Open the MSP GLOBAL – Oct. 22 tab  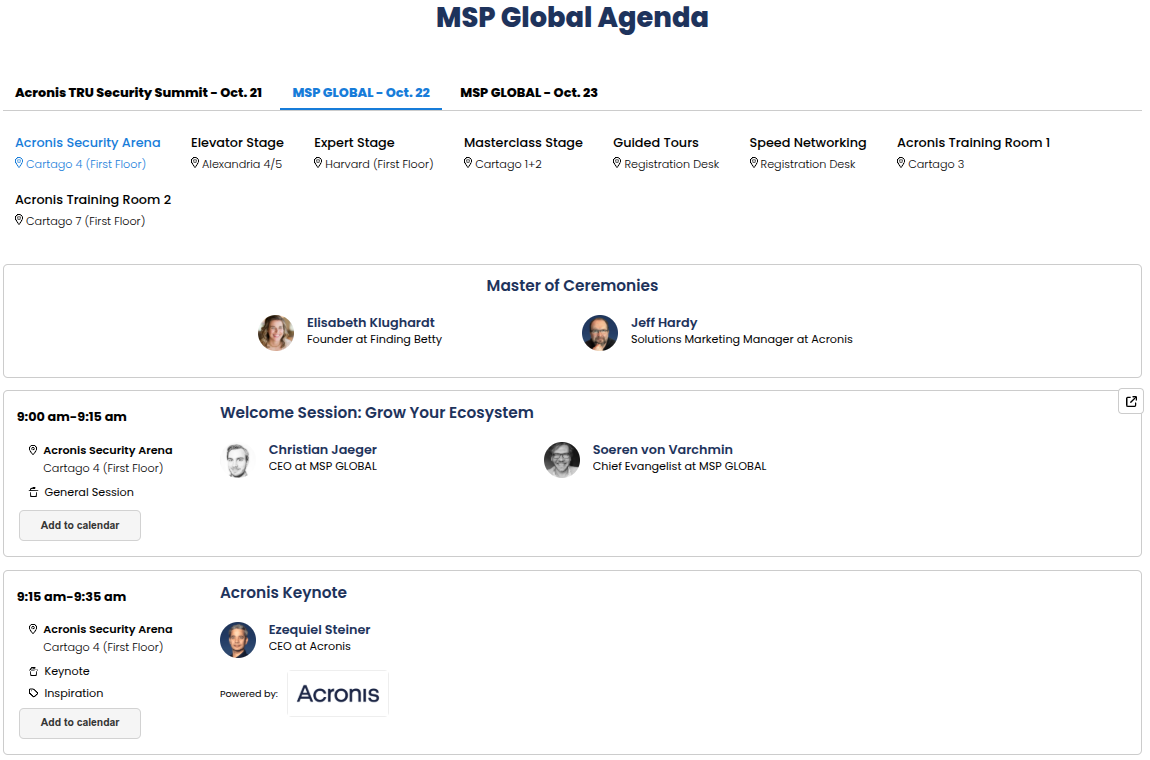(x=361, y=93)
